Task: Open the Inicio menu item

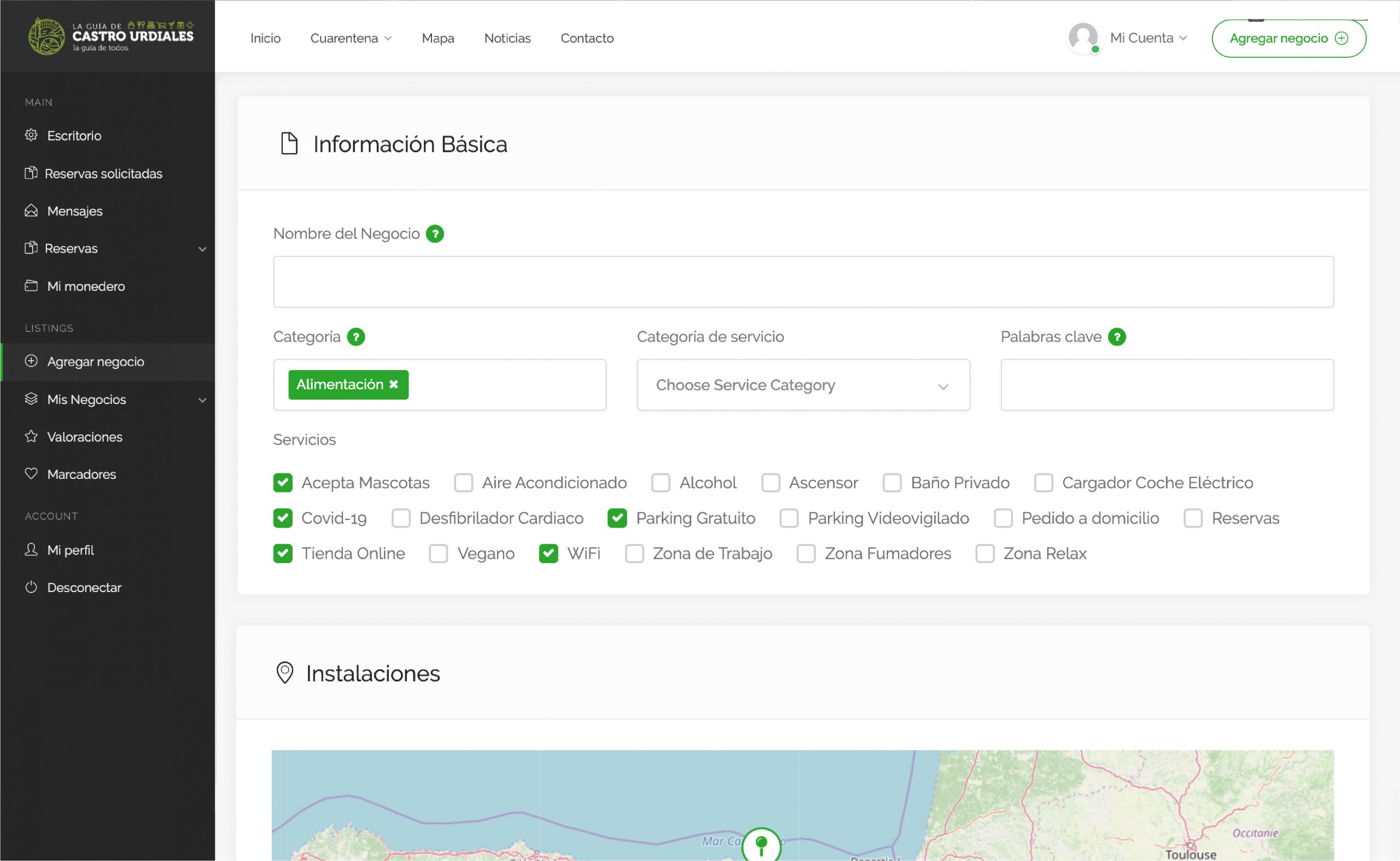Action: point(265,38)
